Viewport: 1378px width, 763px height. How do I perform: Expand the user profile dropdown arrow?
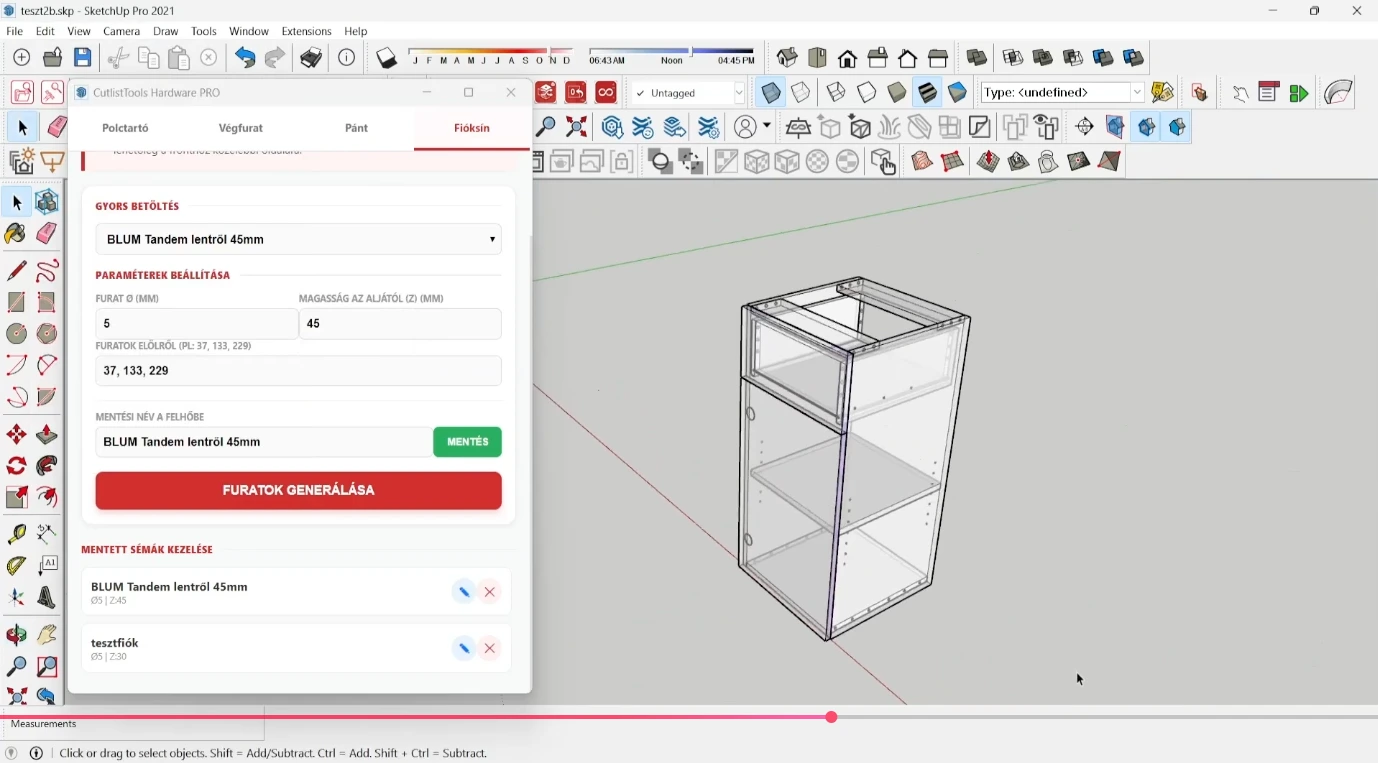(766, 126)
